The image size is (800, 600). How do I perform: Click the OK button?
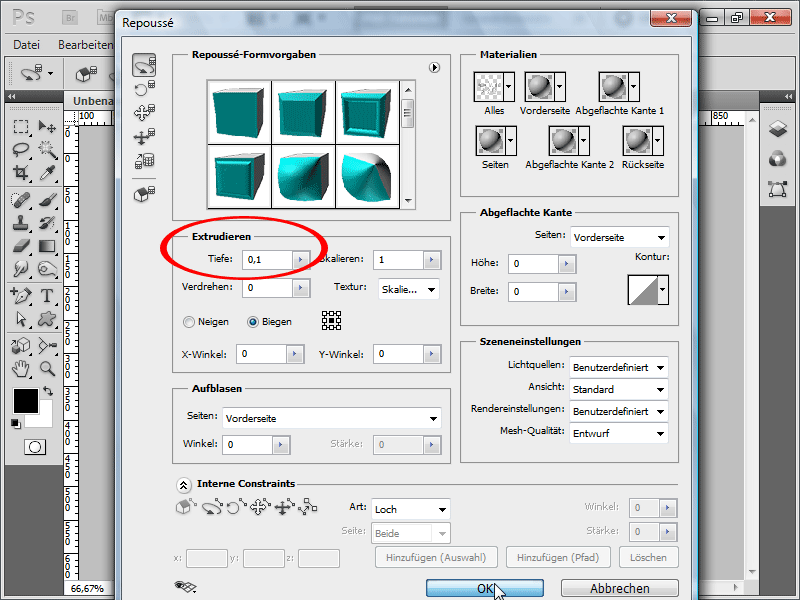(485, 588)
